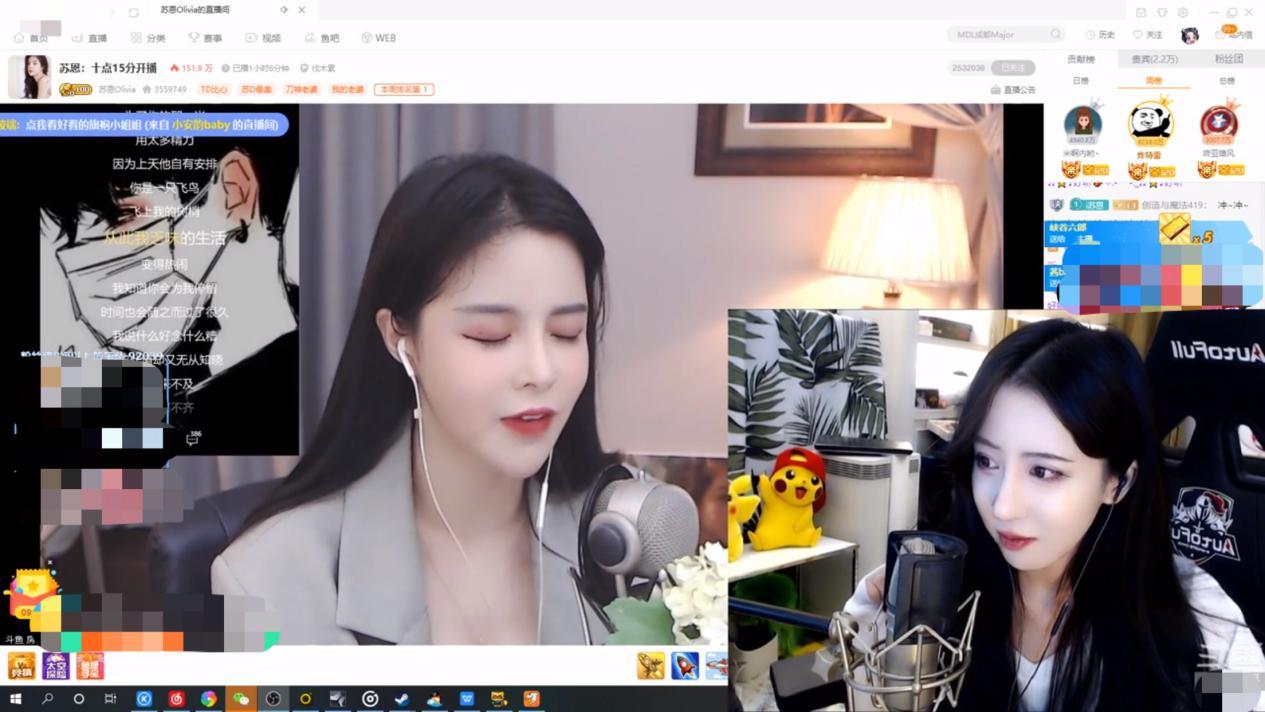Image resolution: width=1265 pixels, height=712 pixels.
Task: Switch to the 周榜 weekly ranking
Action: click(1153, 81)
